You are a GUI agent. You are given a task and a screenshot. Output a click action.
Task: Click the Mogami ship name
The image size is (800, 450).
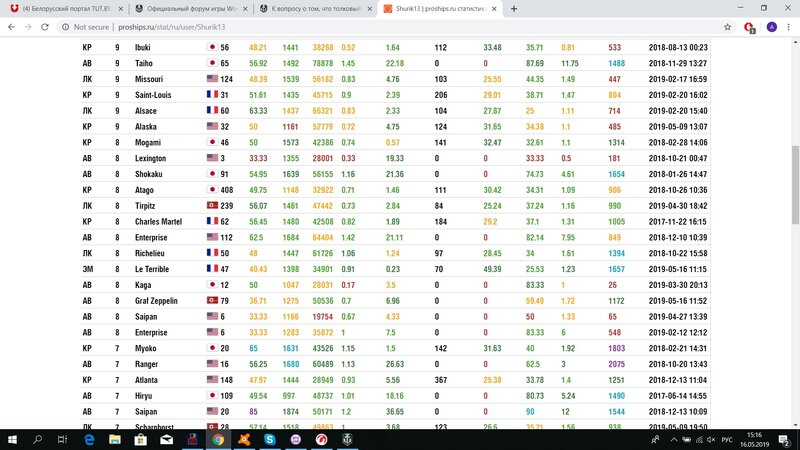(147, 142)
